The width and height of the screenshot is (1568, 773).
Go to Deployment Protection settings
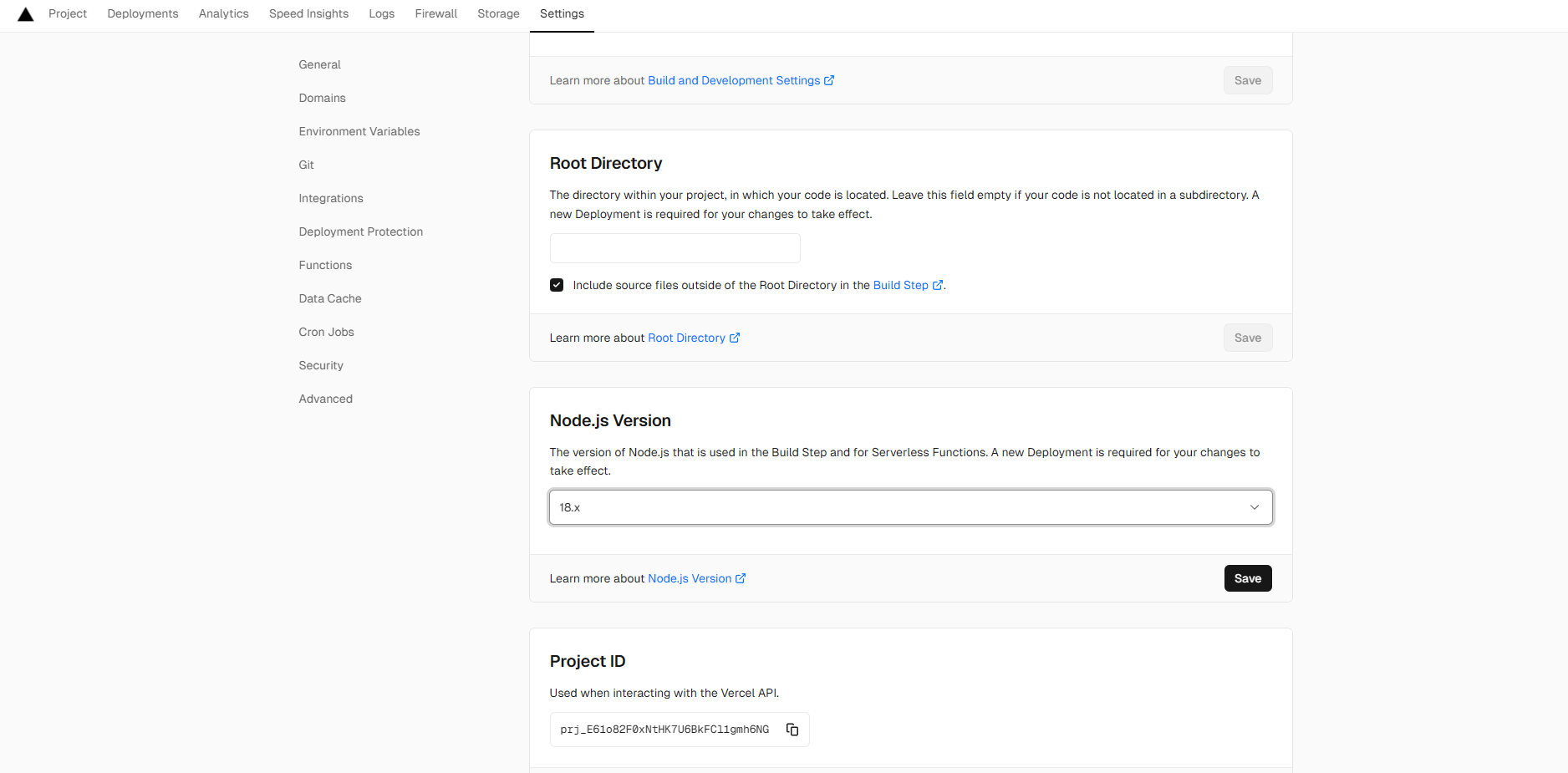pyautogui.click(x=361, y=231)
